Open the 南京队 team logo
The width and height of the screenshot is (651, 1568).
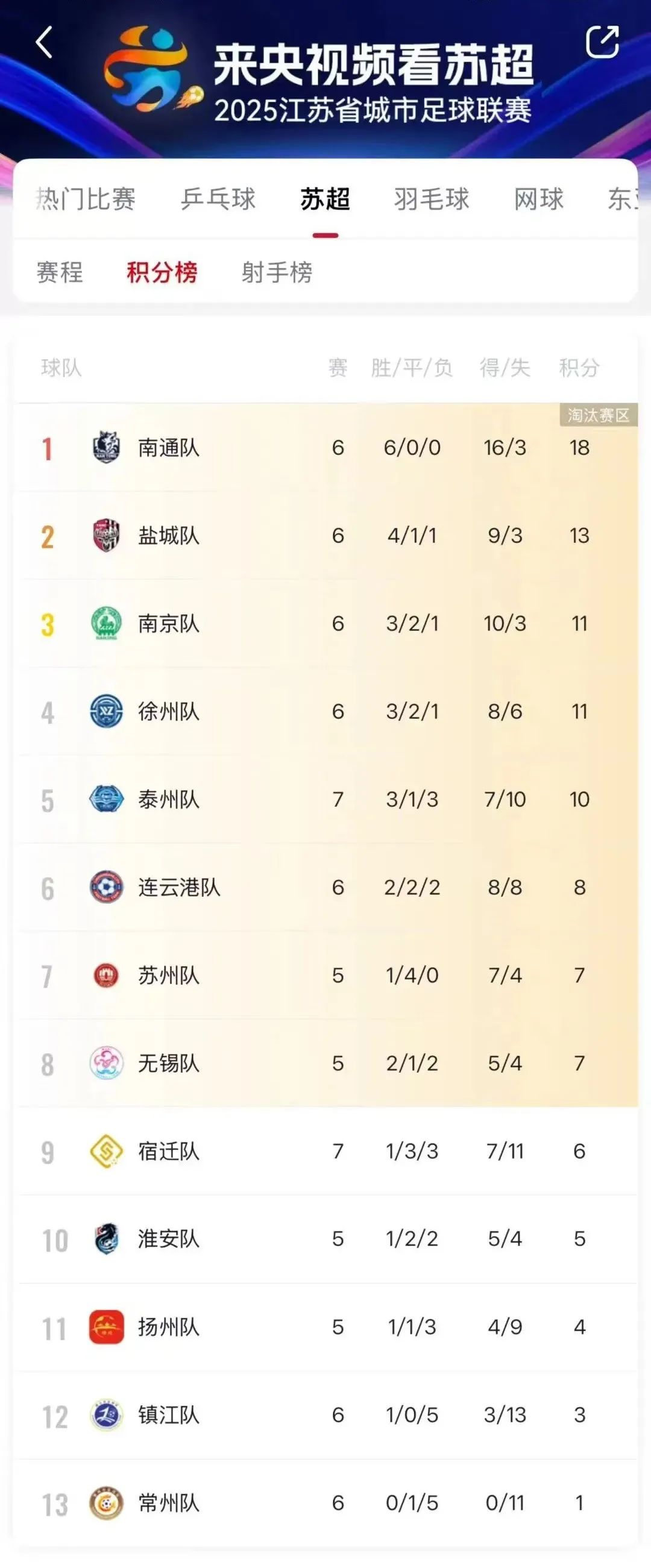pos(107,623)
